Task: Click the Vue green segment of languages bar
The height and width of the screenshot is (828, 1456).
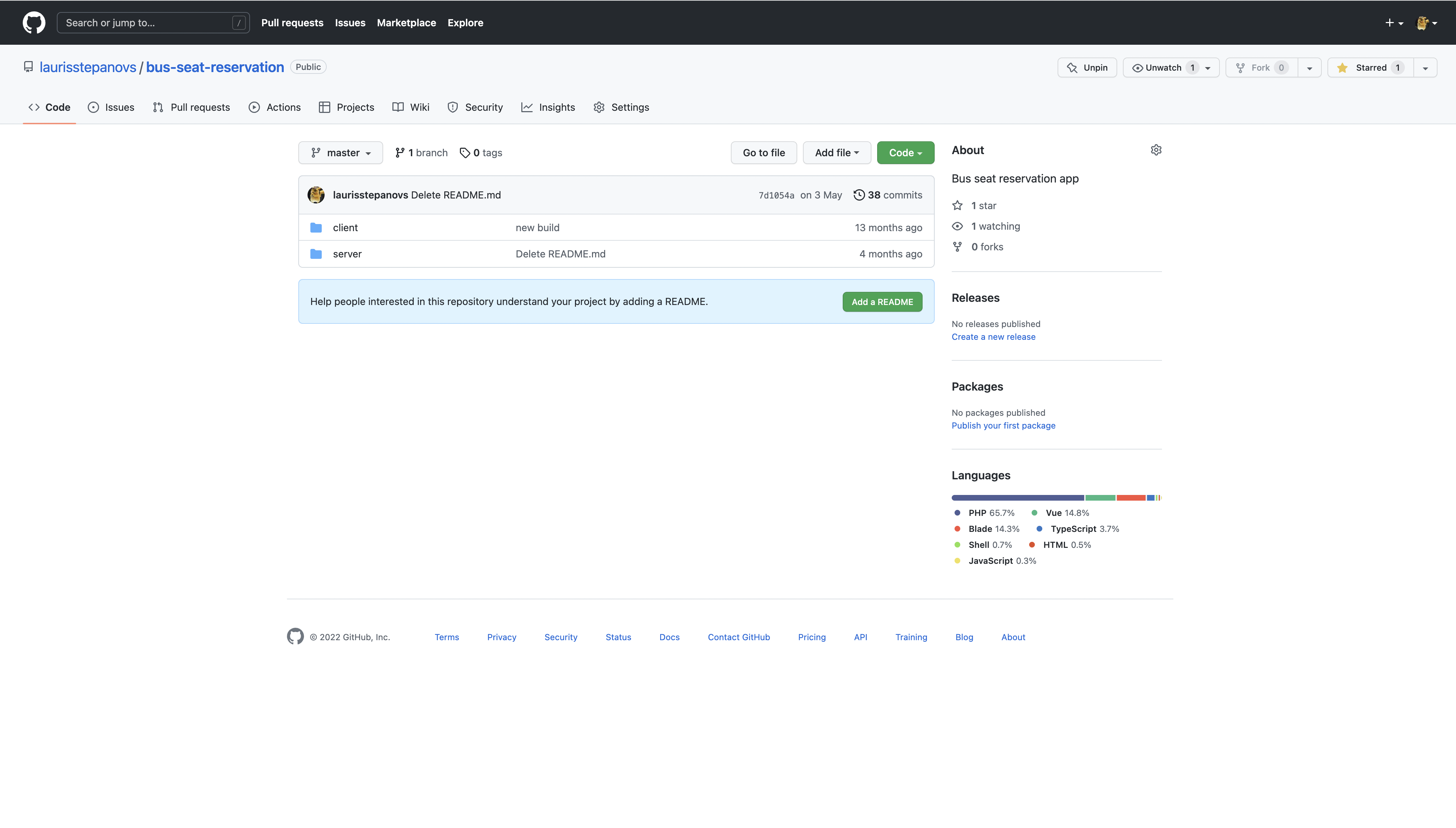Action: pyautogui.click(x=1100, y=497)
